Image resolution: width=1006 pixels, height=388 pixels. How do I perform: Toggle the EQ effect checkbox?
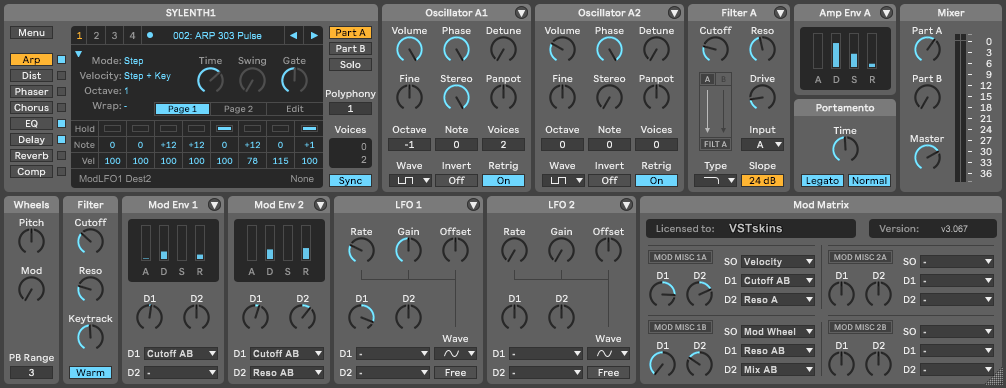tap(62, 124)
